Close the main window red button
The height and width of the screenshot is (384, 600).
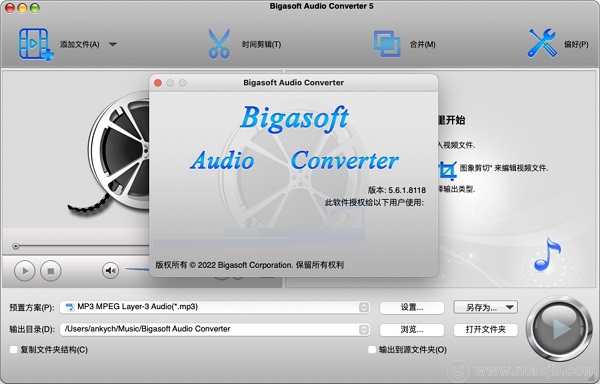pyautogui.click(x=10, y=8)
